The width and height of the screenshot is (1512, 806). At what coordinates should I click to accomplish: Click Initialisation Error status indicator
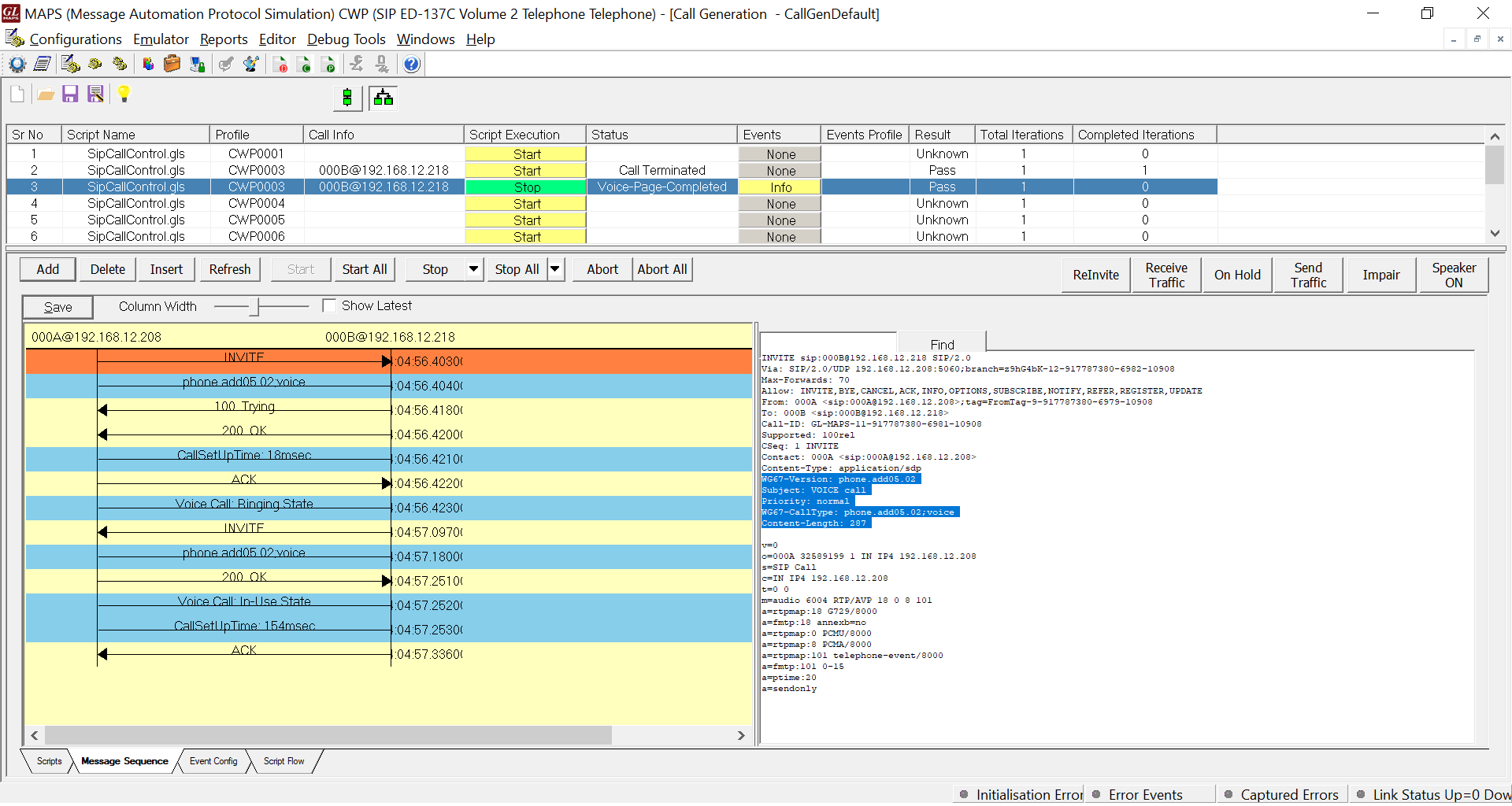(x=1021, y=794)
